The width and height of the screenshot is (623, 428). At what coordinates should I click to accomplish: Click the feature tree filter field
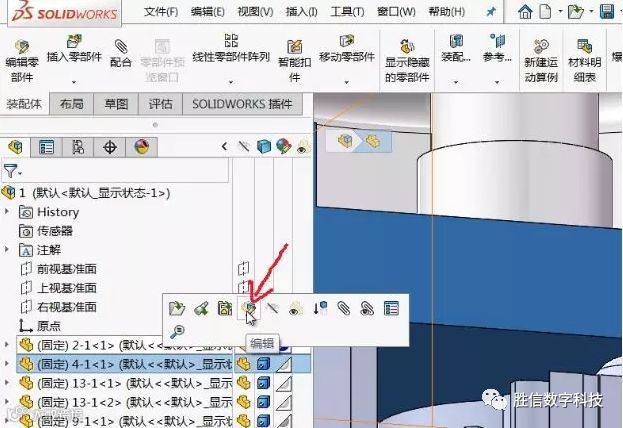pos(115,171)
